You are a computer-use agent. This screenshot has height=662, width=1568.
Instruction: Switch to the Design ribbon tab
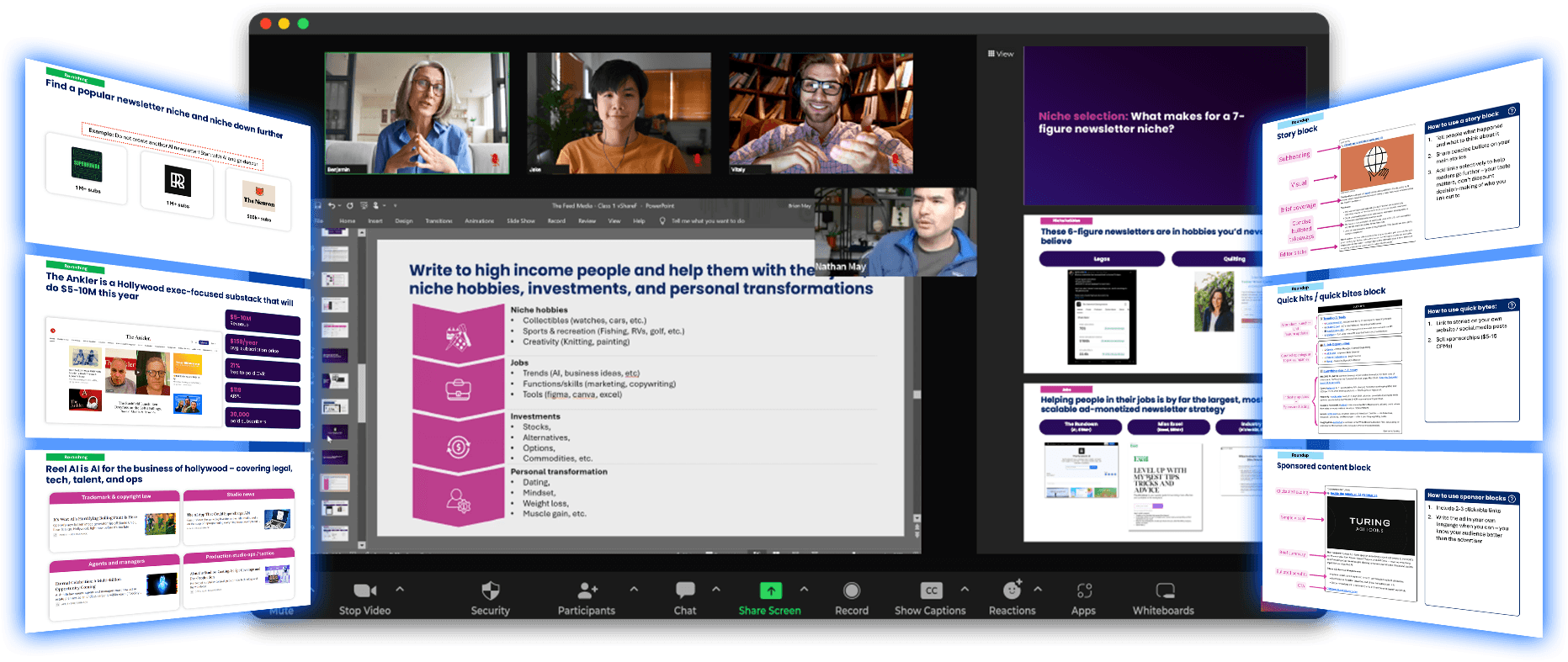tap(404, 221)
